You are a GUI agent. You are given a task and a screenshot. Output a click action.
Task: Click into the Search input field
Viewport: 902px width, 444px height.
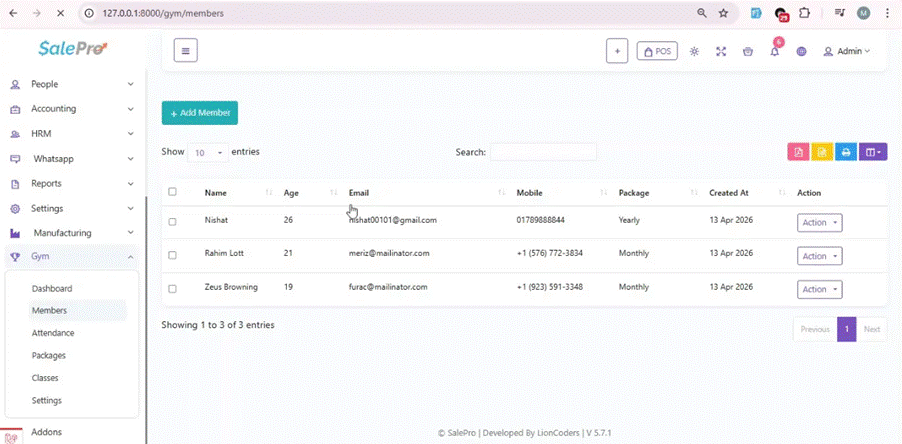tap(543, 152)
